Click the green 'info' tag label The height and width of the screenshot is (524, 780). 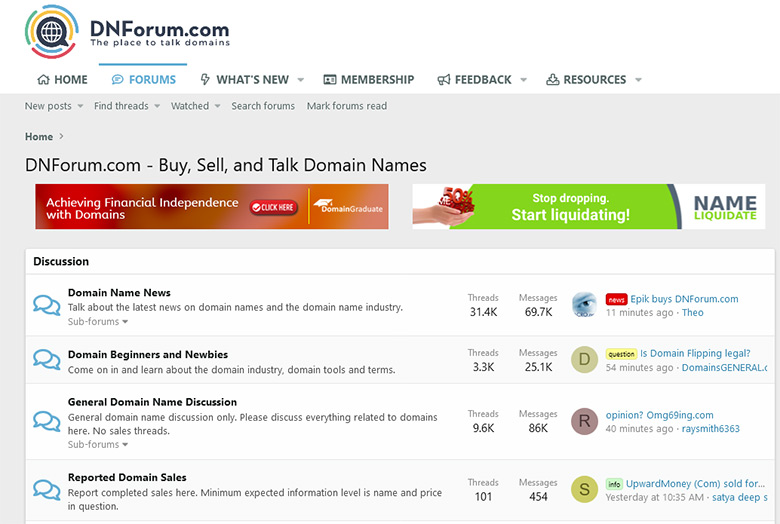pyautogui.click(x=614, y=484)
